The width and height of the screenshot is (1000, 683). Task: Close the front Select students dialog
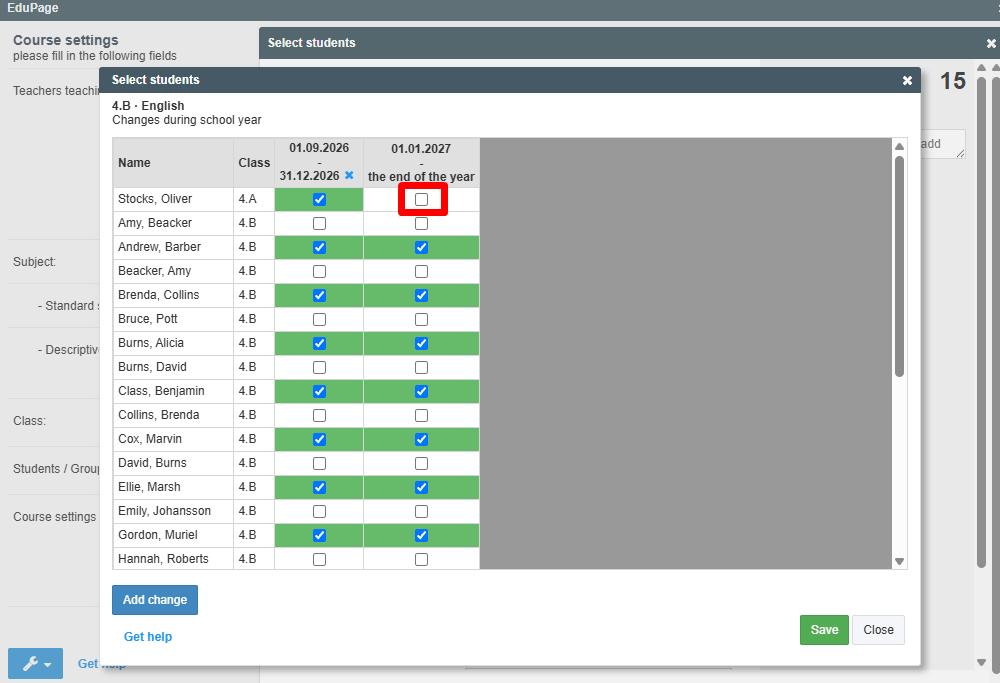(x=907, y=80)
